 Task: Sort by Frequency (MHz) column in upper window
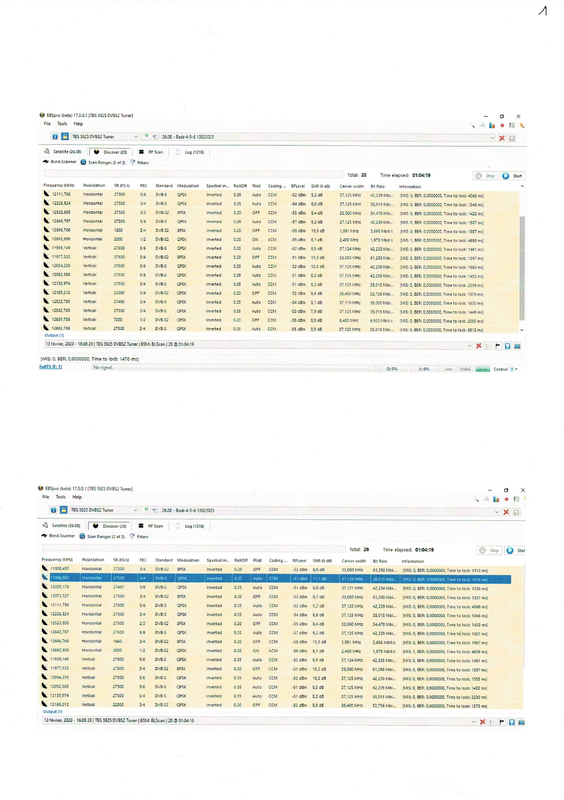(x=59, y=186)
